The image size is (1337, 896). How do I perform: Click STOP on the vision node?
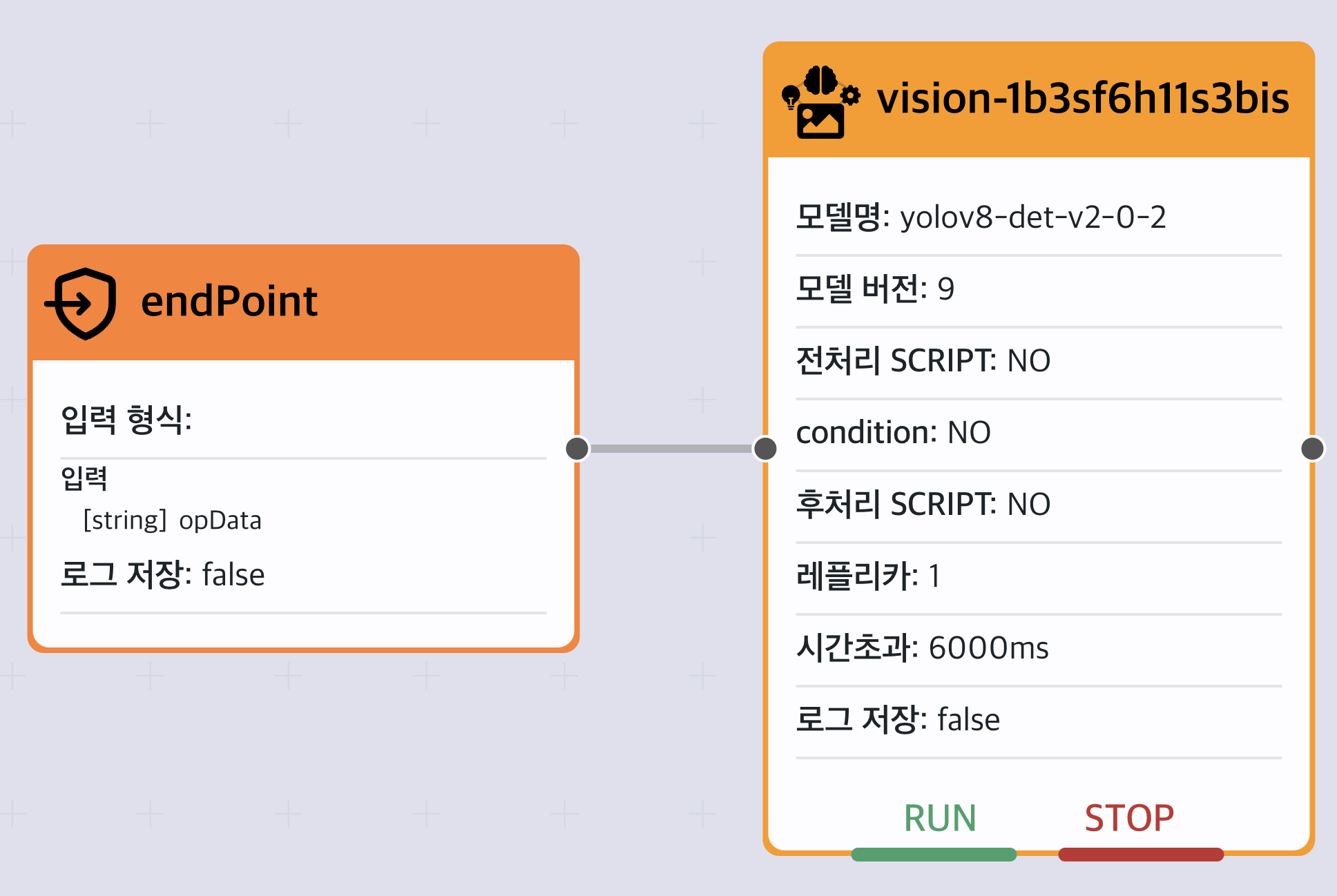[x=1129, y=819]
